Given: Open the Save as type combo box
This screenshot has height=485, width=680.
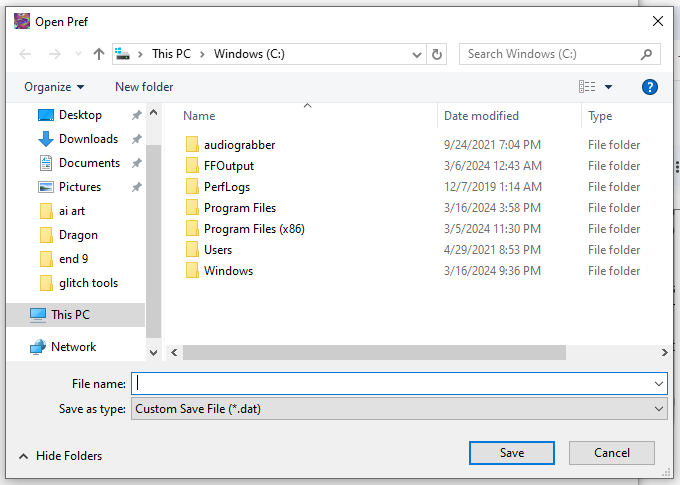Looking at the screenshot, I should pyautogui.click(x=399, y=409).
